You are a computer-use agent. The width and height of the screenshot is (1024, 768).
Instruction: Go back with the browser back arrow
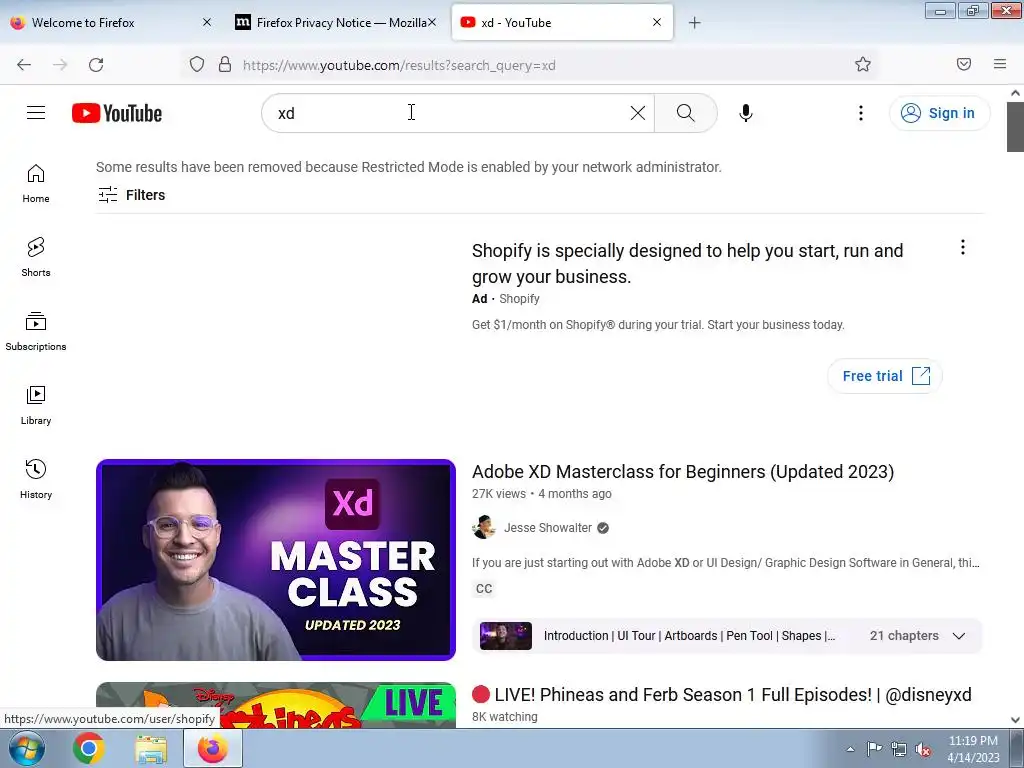point(24,65)
